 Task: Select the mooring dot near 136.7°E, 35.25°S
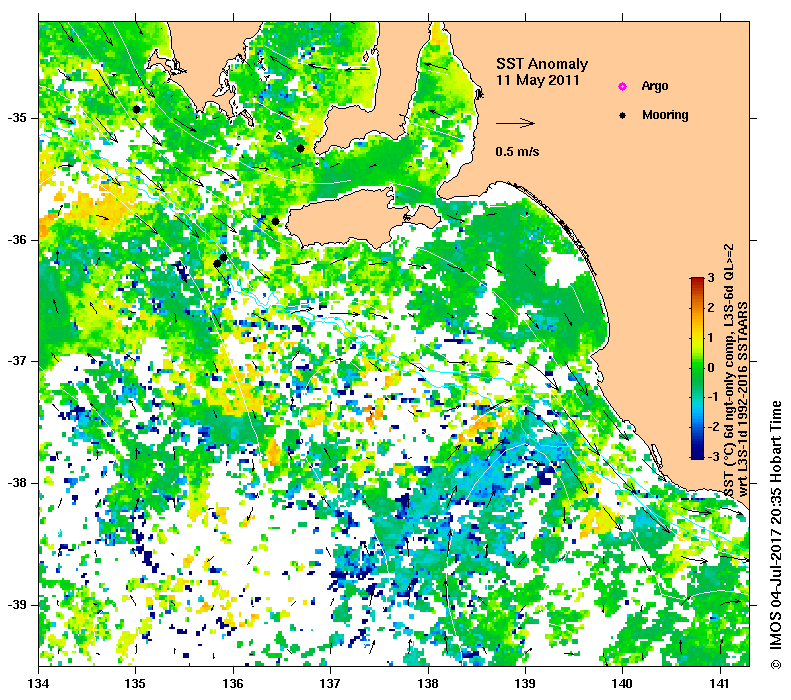300,148
